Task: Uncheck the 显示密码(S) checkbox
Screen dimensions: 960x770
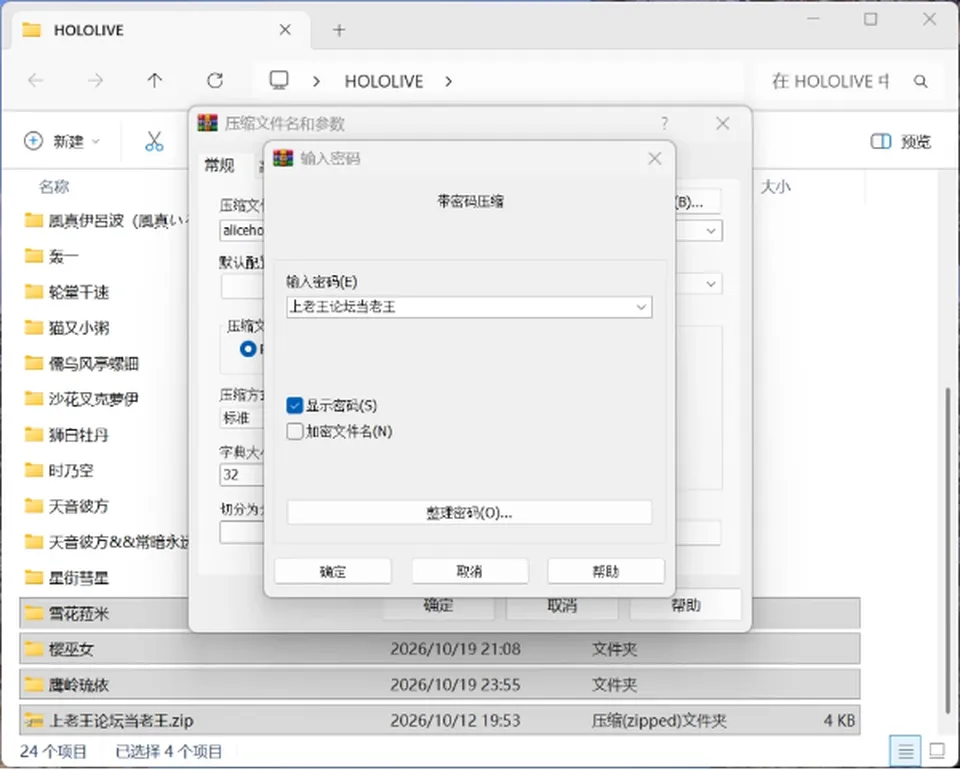Action: point(294,405)
